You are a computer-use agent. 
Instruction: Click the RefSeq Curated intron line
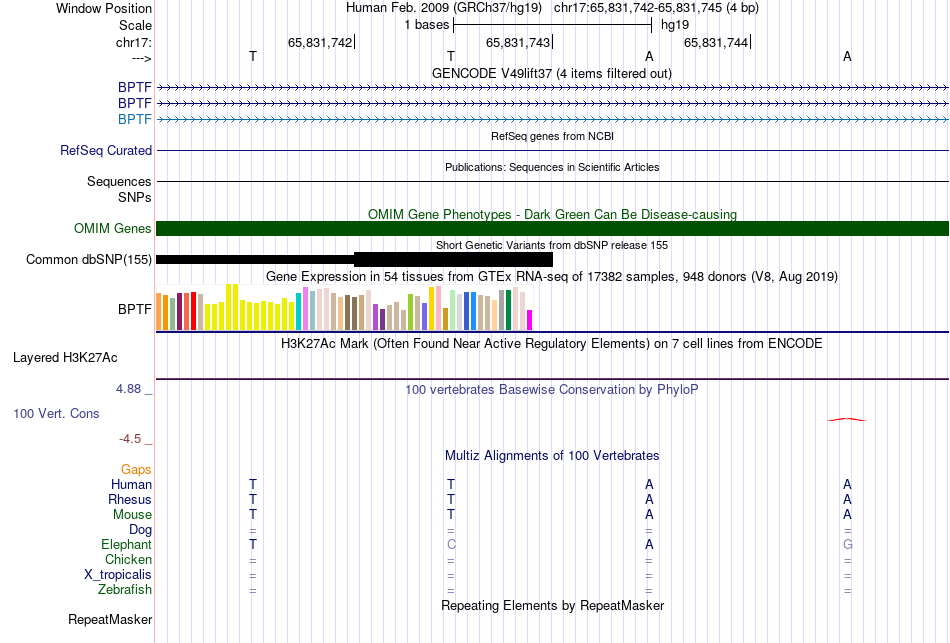(x=552, y=150)
